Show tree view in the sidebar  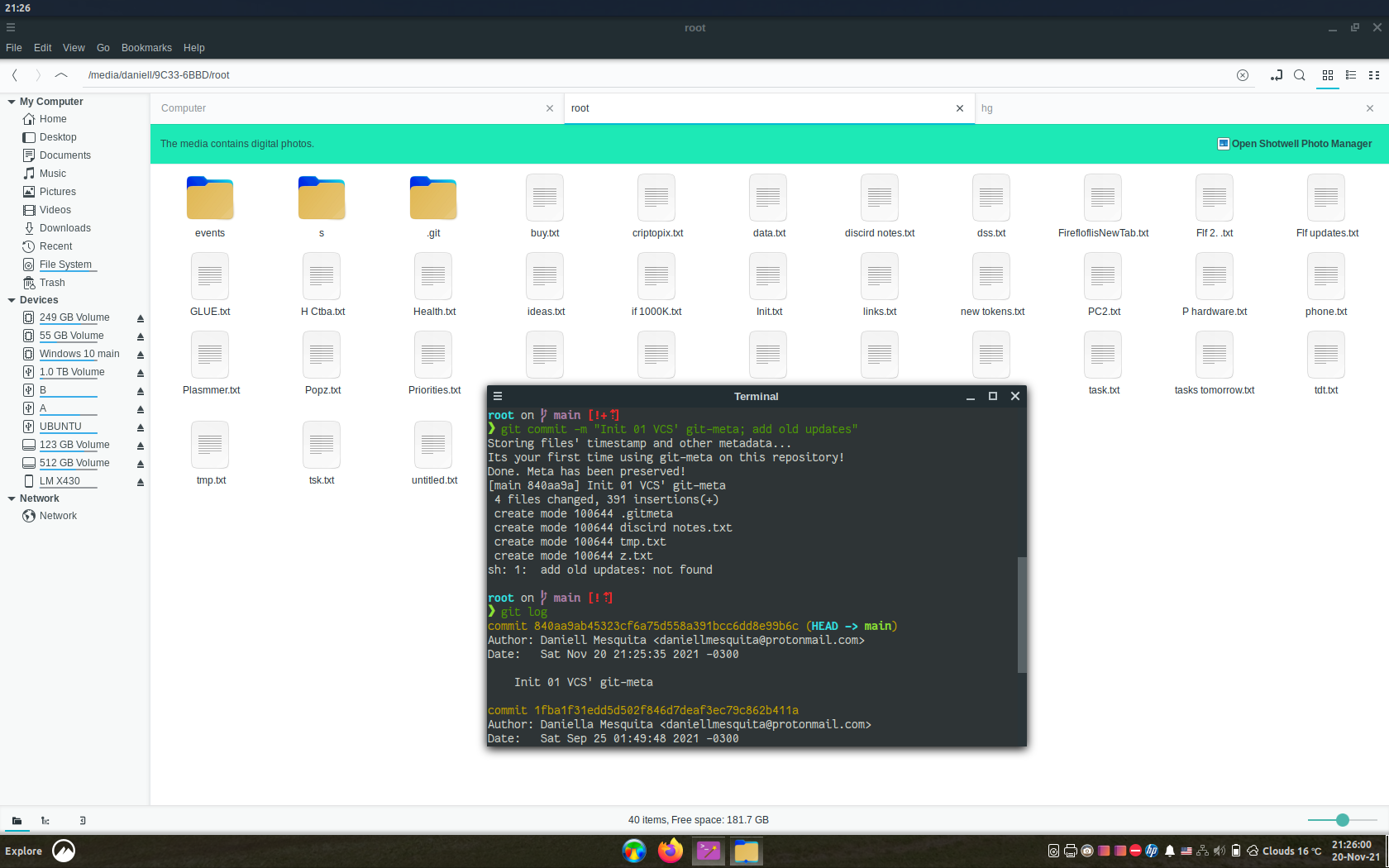(x=45, y=821)
